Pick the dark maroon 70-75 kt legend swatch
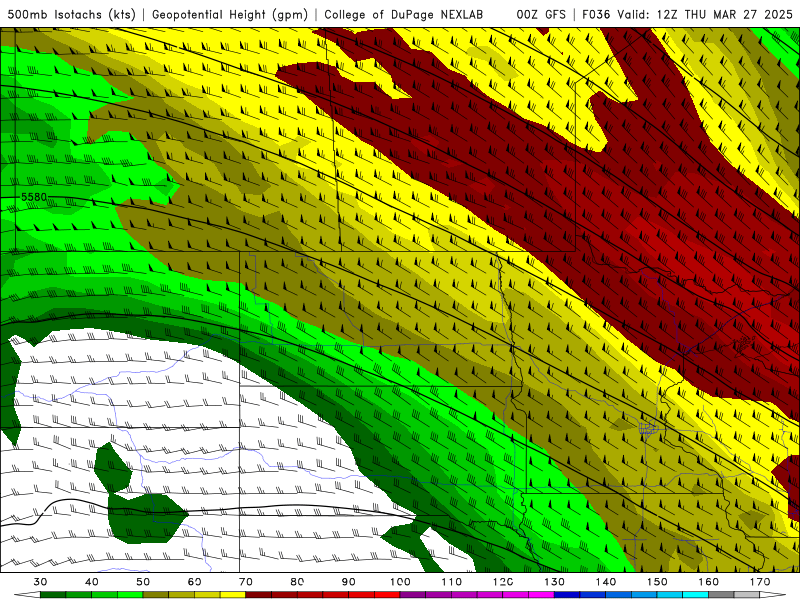The height and width of the screenshot is (600, 800). (x=259, y=595)
